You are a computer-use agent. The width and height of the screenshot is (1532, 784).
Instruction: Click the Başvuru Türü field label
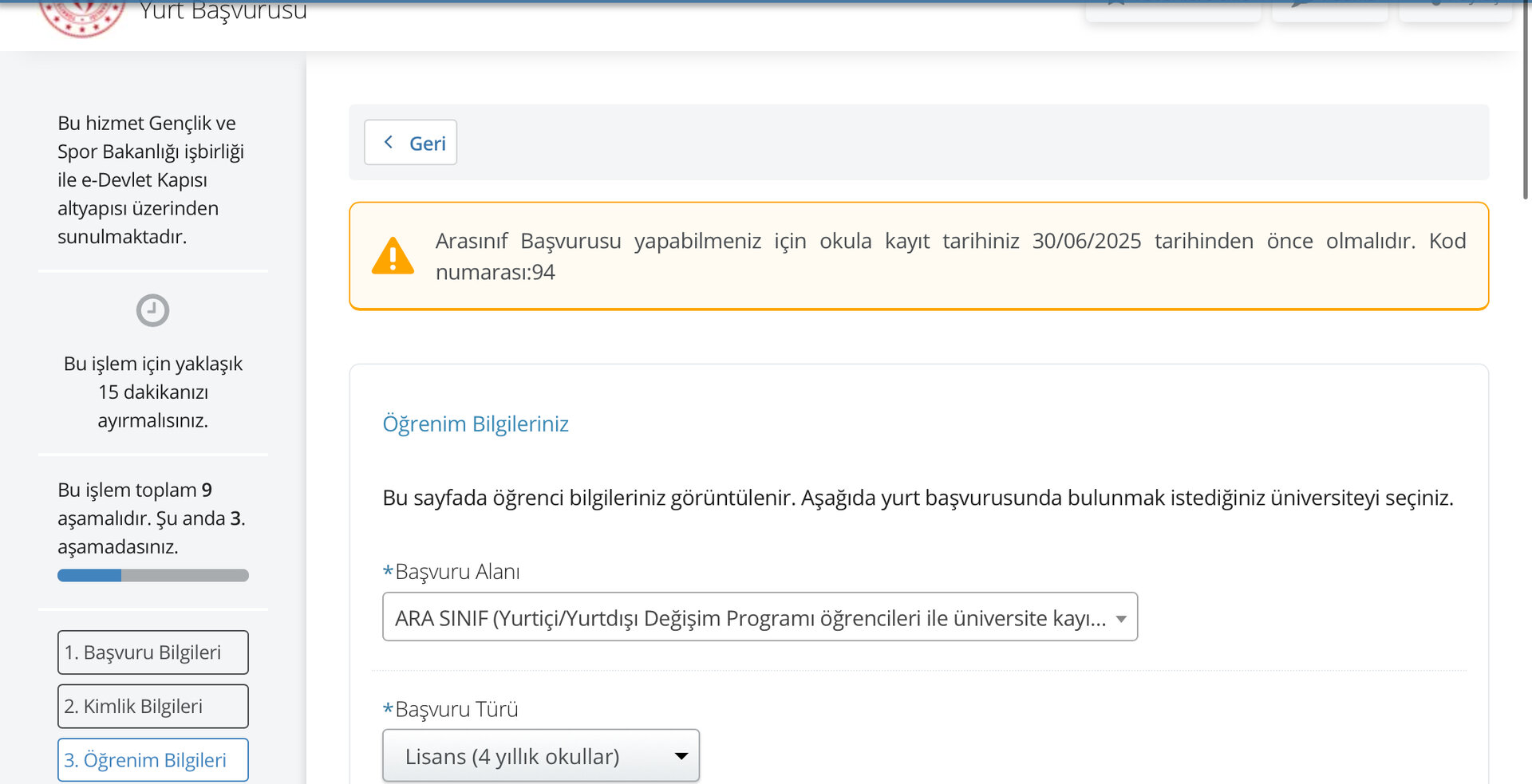point(456,709)
